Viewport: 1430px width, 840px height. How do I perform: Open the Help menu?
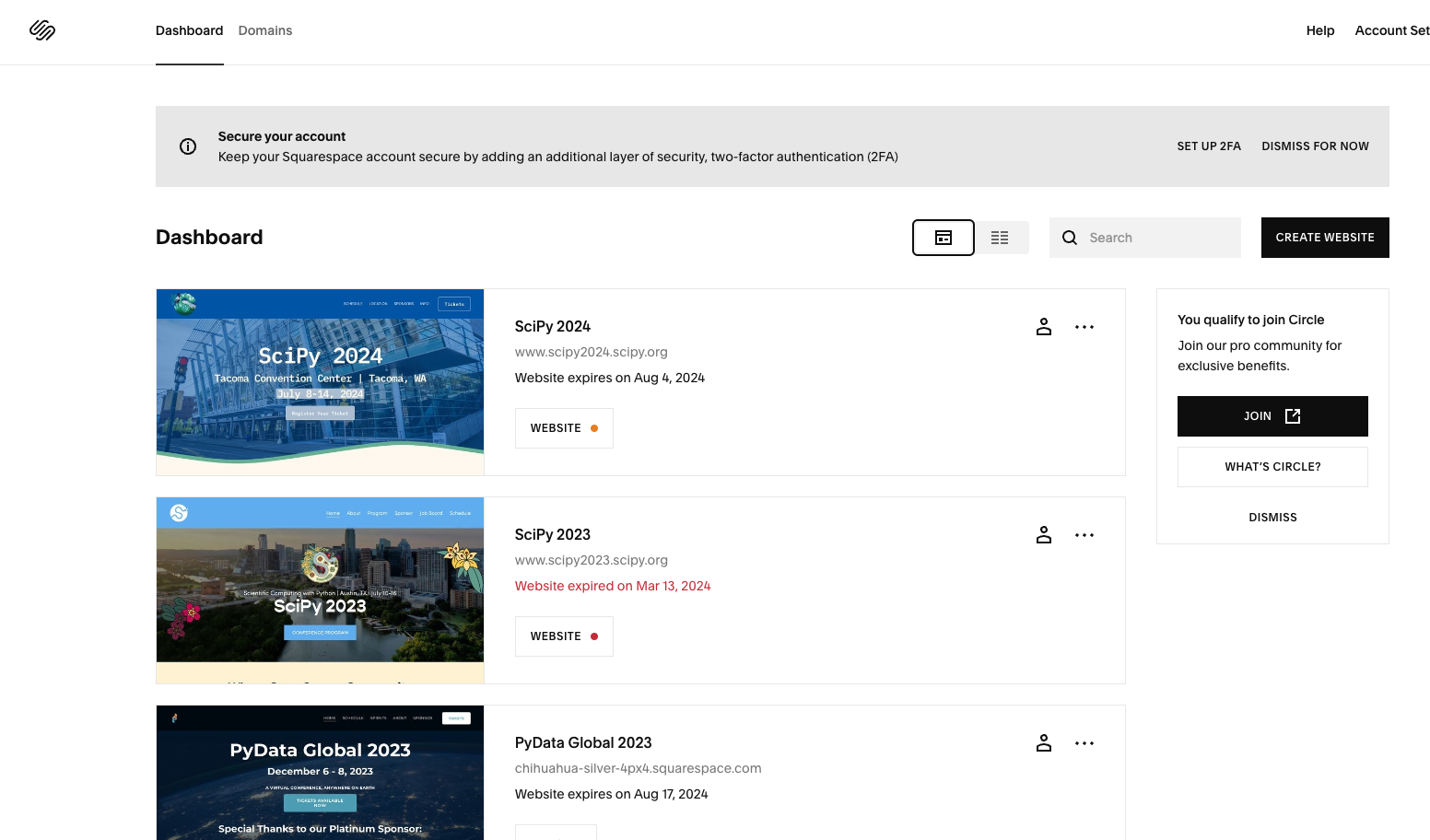[1320, 30]
